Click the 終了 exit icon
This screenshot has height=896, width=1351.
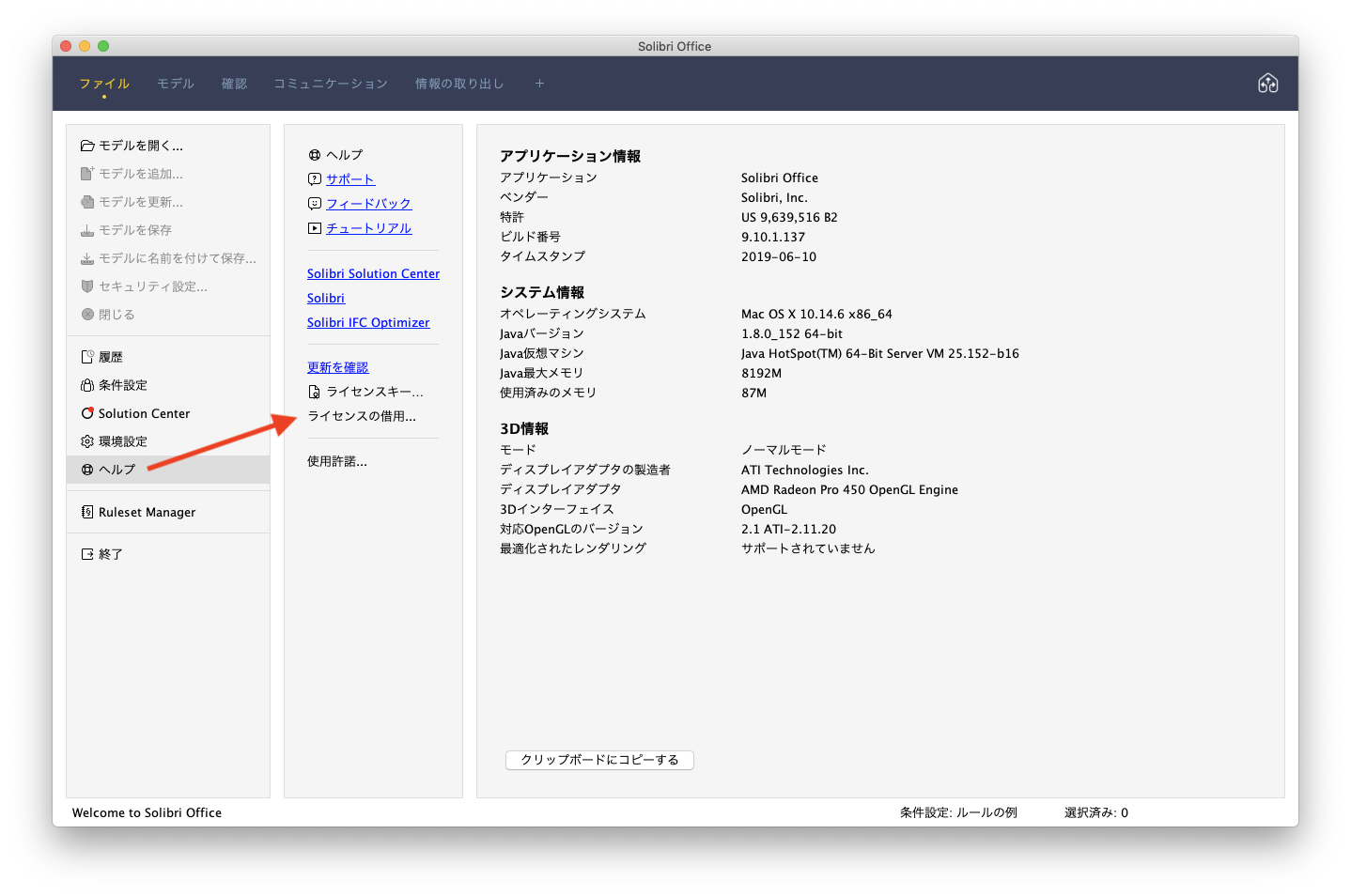tap(87, 554)
